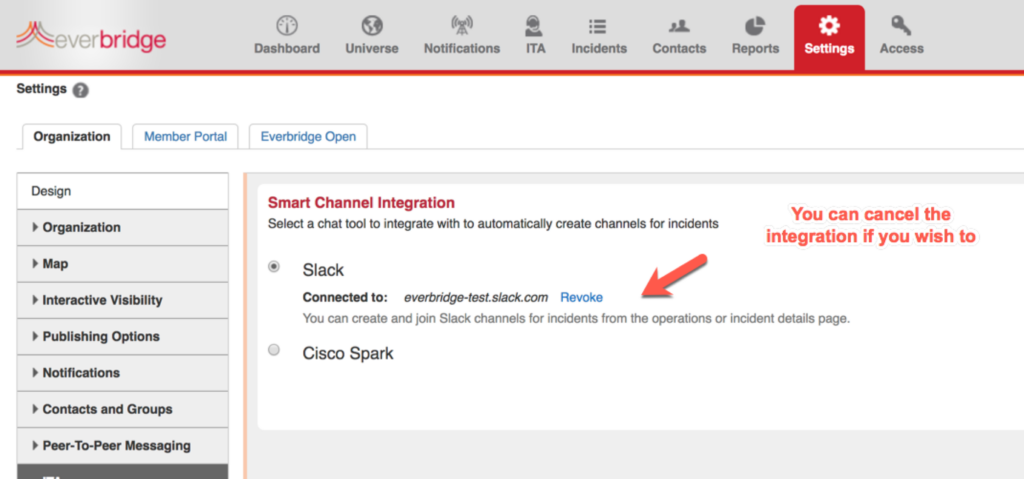Open the Dashboard gauge icon
1024x479 pixels.
click(287, 26)
